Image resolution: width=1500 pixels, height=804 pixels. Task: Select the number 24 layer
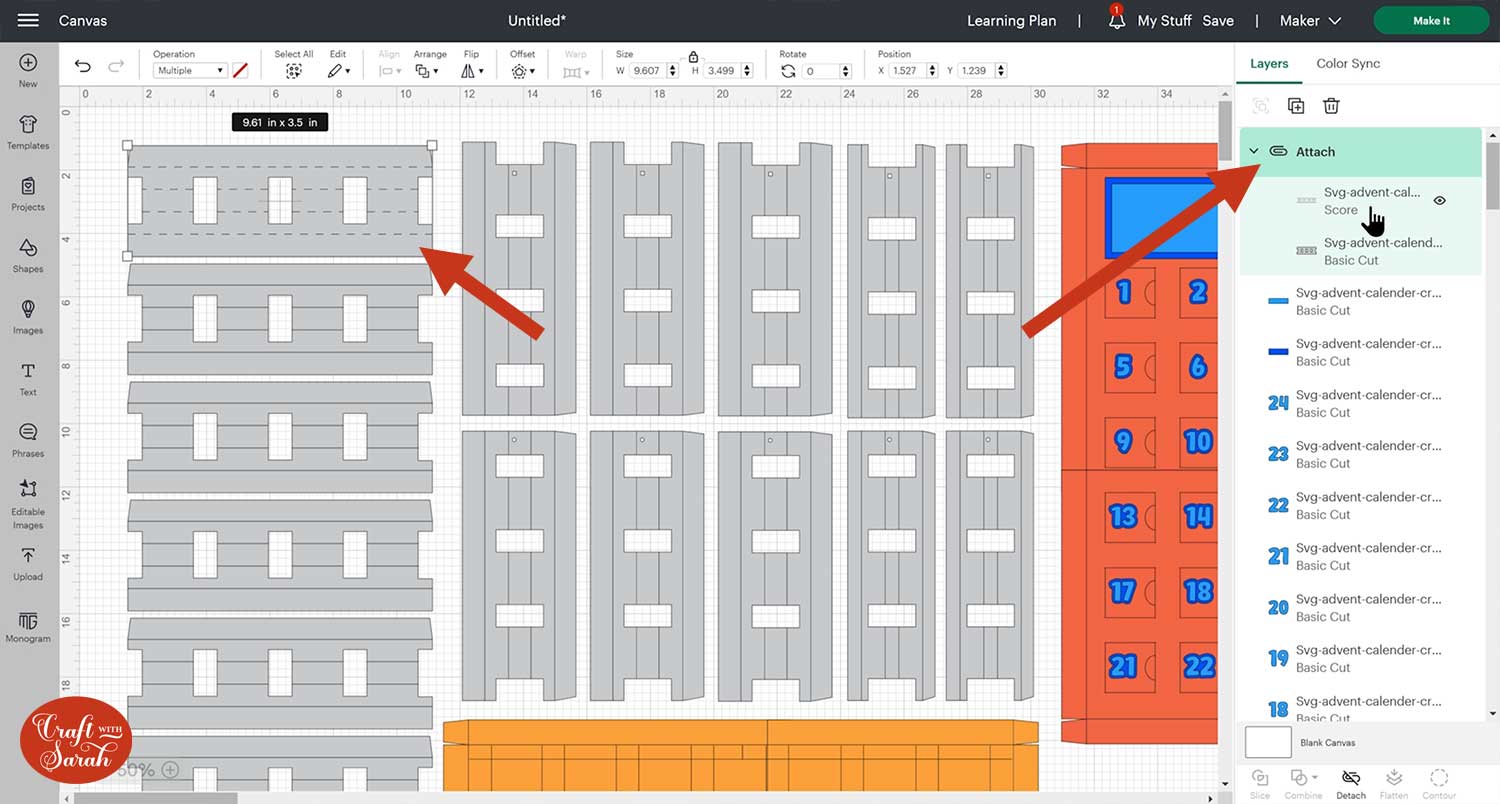coord(1362,403)
